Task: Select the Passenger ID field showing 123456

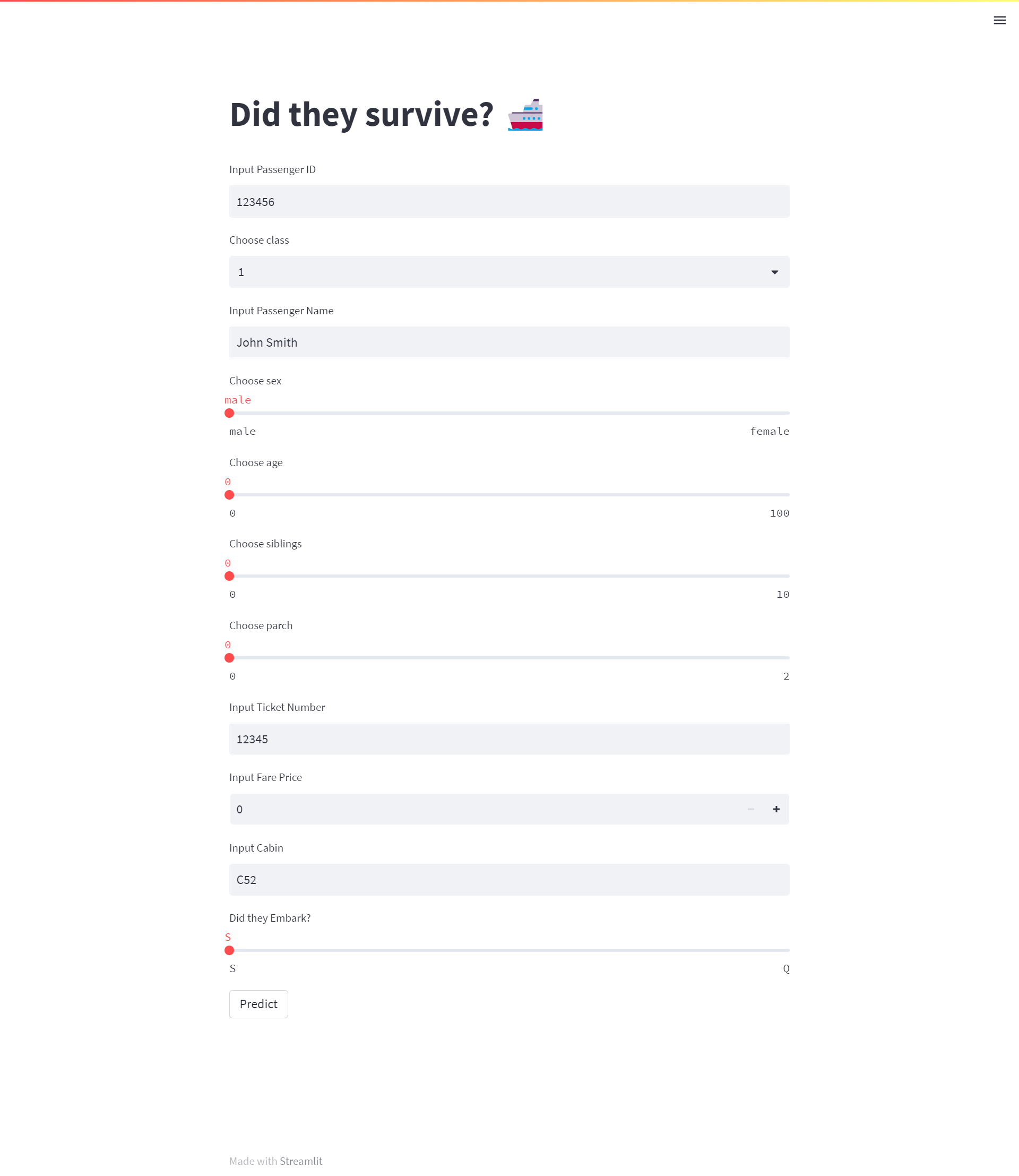Action: coord(509,201)
